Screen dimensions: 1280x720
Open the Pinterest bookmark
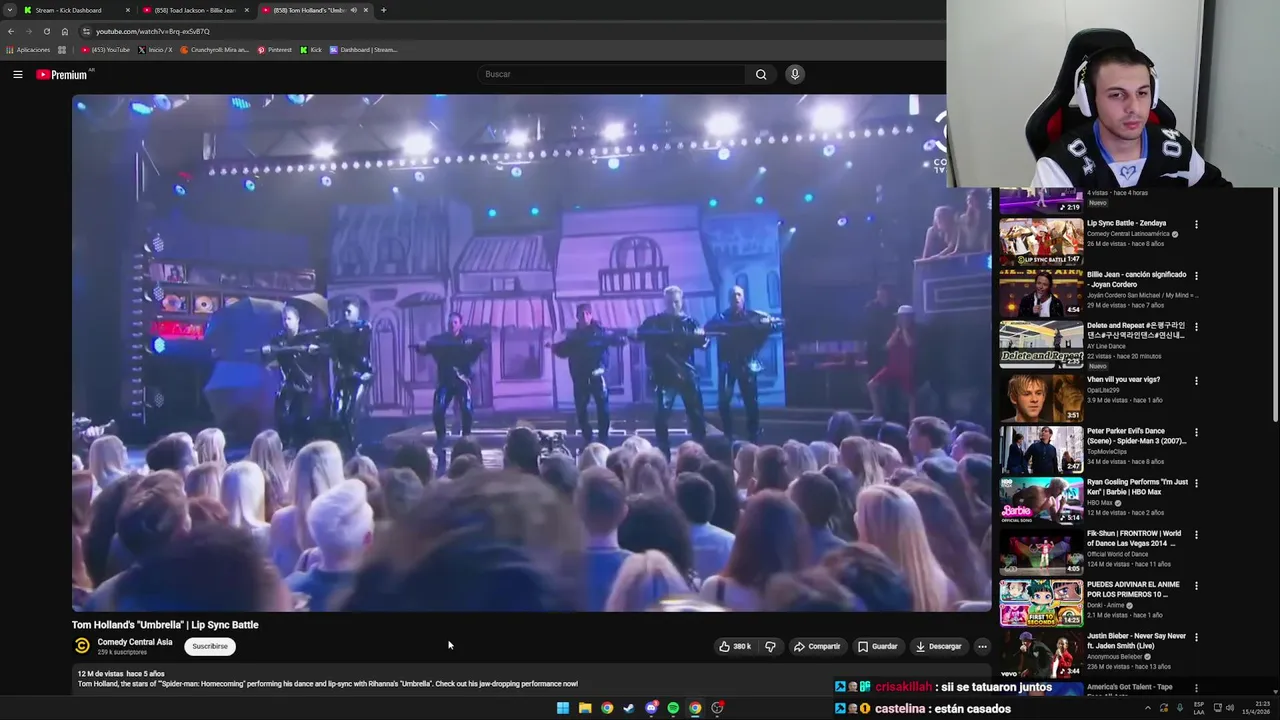point(275,50)
